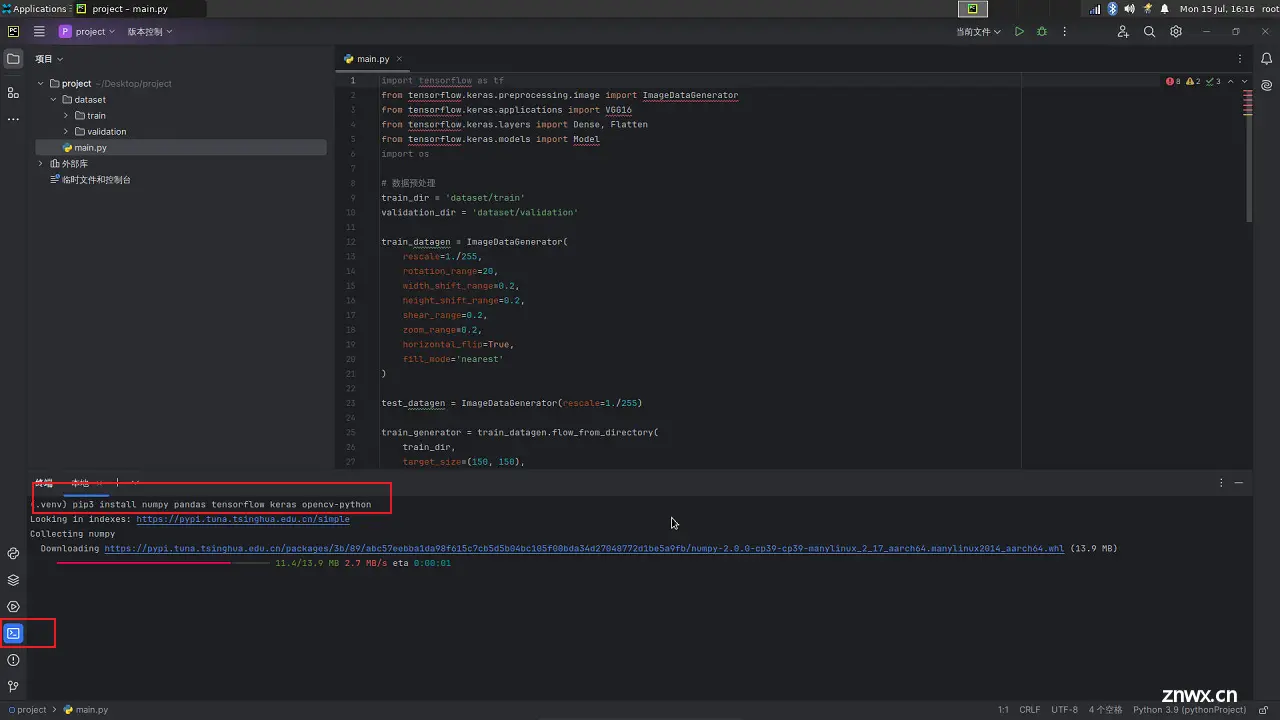This screenshot has height=720, width=1280.
Task: Click the warnings count indicator showing 2
Action: coord(1193,81)
